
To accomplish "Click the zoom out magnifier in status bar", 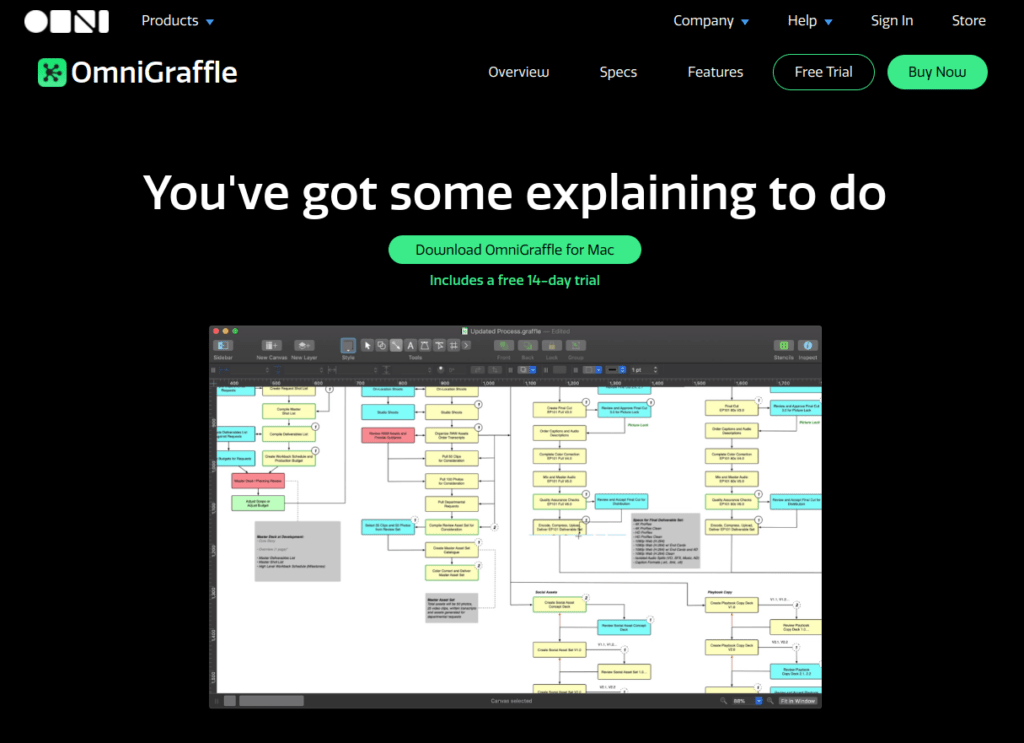I will tap(724, 701).
